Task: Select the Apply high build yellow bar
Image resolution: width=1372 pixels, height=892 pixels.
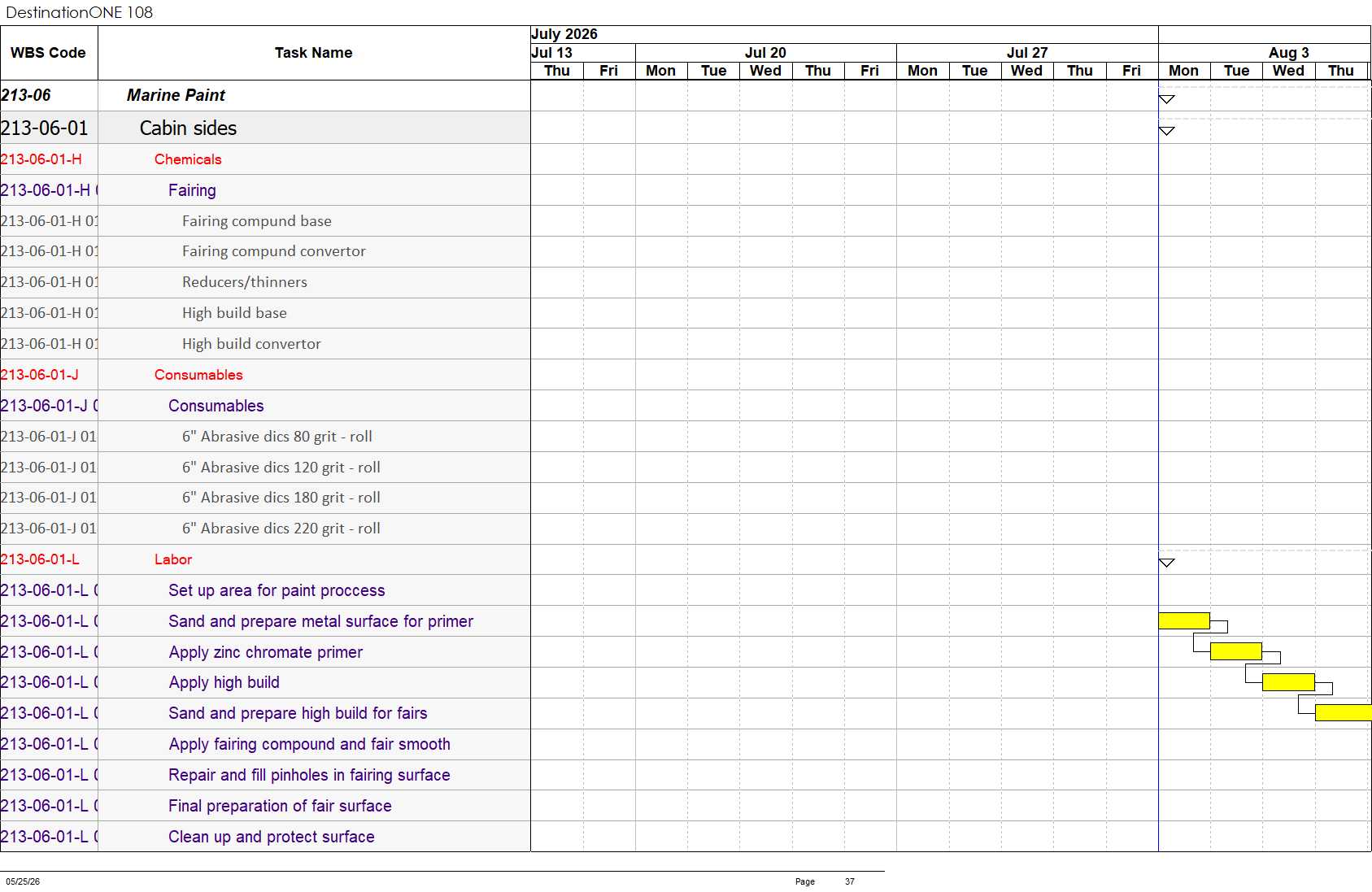Action: click(1288, 682)
